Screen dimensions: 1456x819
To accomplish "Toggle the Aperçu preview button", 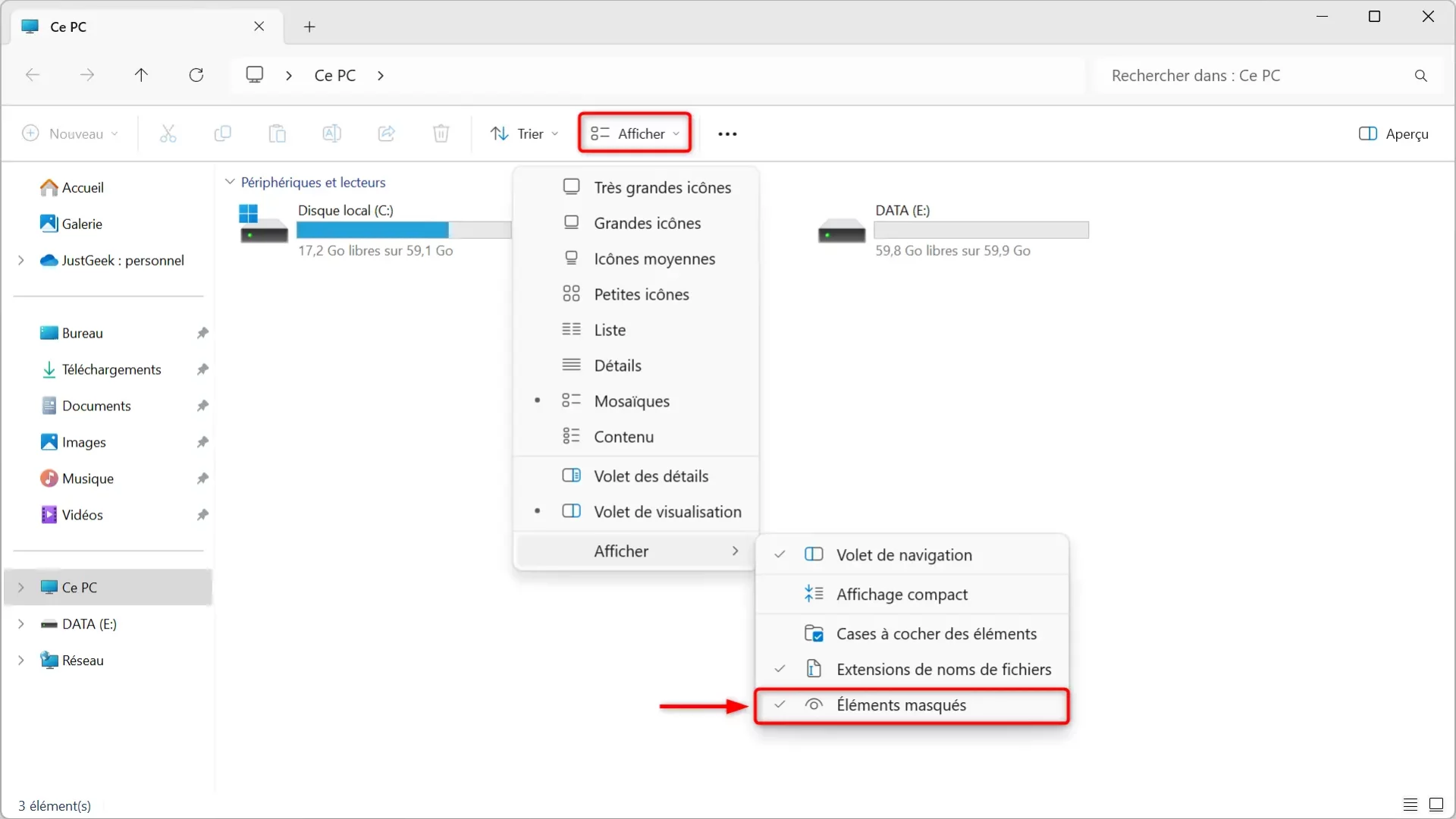I will tap(1394, 134).
